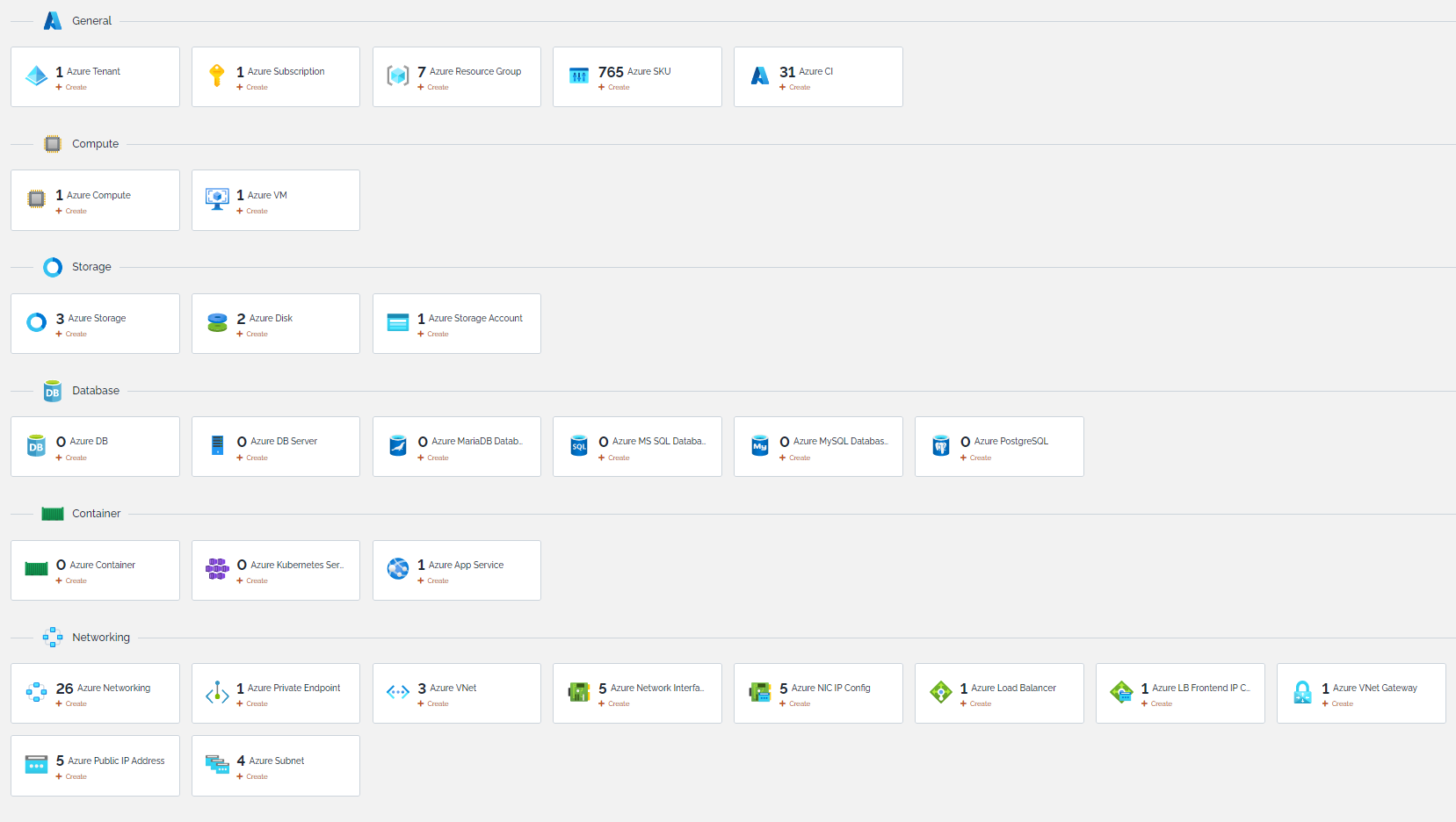Click the Azure Subscription key icon
This screenshot has height=822, width=1456.
click(217, 76)
